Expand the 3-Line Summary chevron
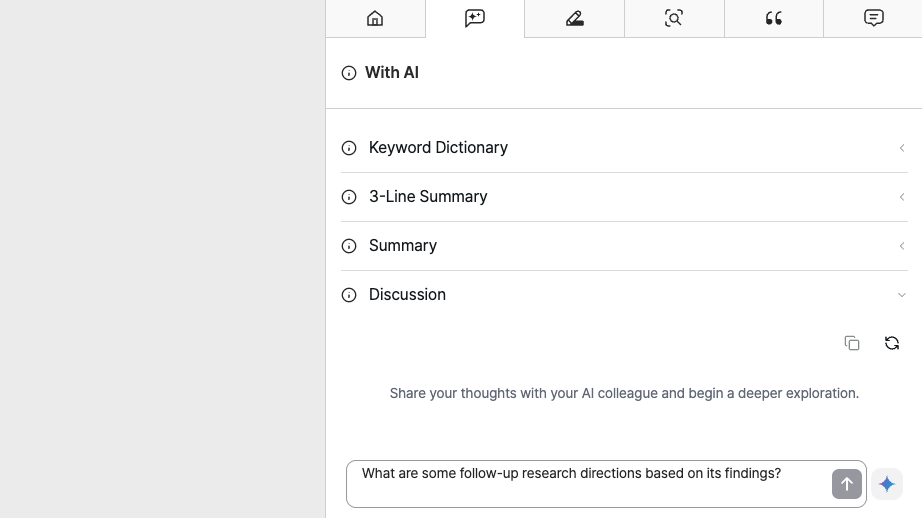The image size is (922, 518). [x=901, y=197]
